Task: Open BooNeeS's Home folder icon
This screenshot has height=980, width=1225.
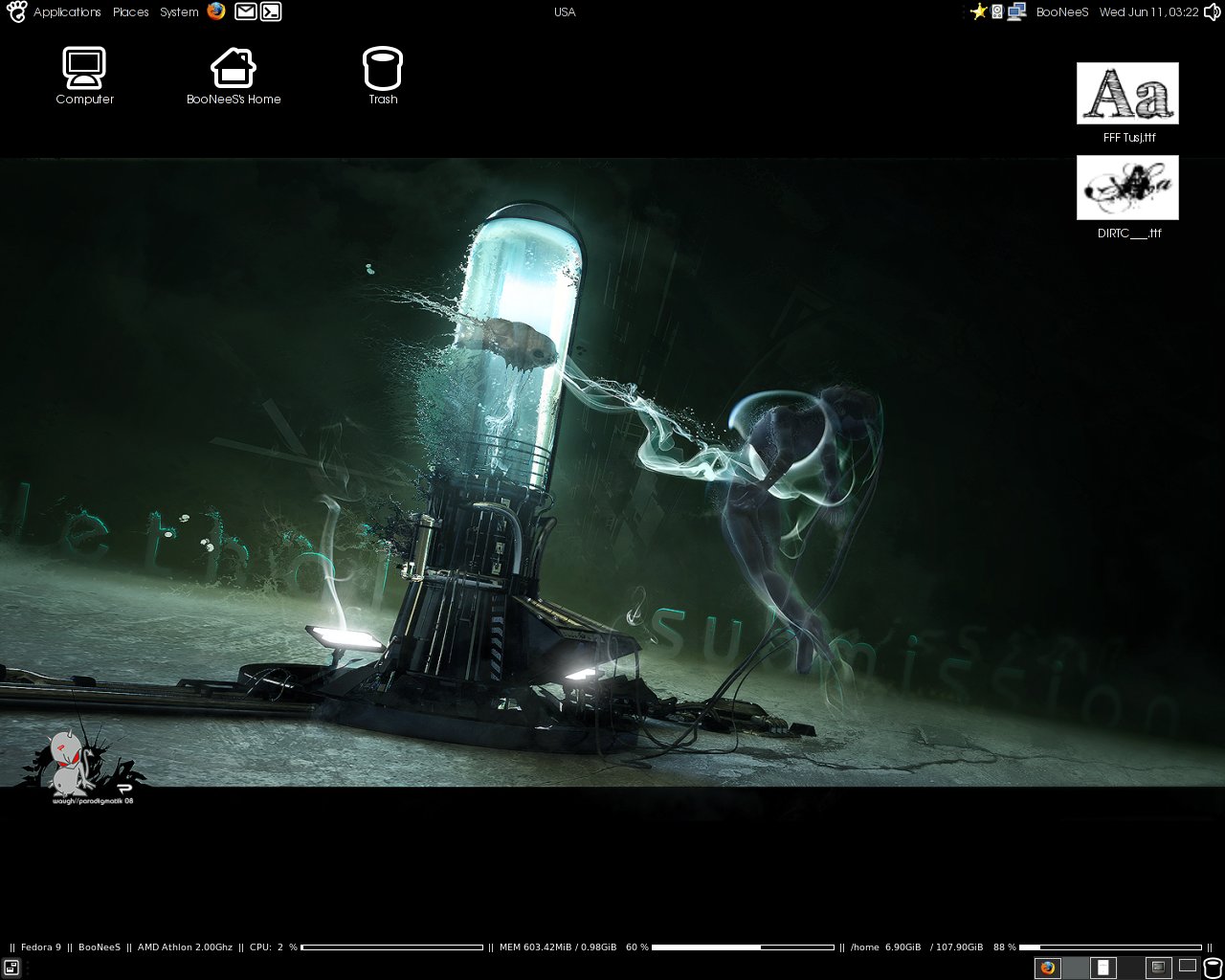Action: click(x=234, y=68)
